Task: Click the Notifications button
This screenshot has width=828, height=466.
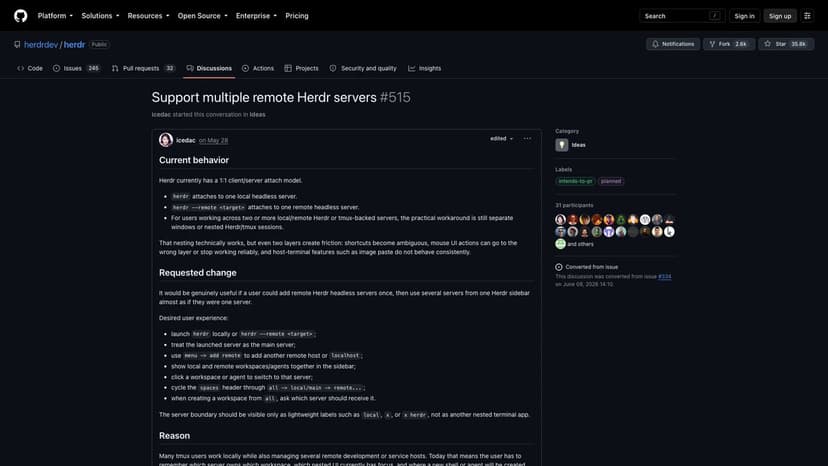Action: click(673, 44)
